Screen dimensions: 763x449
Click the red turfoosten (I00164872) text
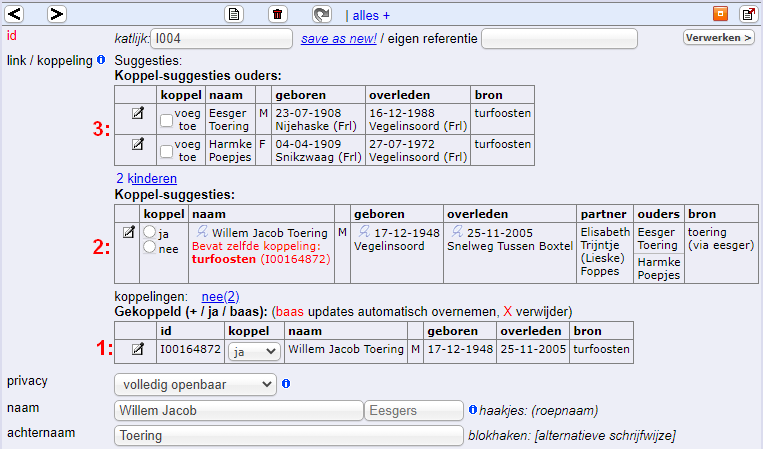click(x=261, y=259)
